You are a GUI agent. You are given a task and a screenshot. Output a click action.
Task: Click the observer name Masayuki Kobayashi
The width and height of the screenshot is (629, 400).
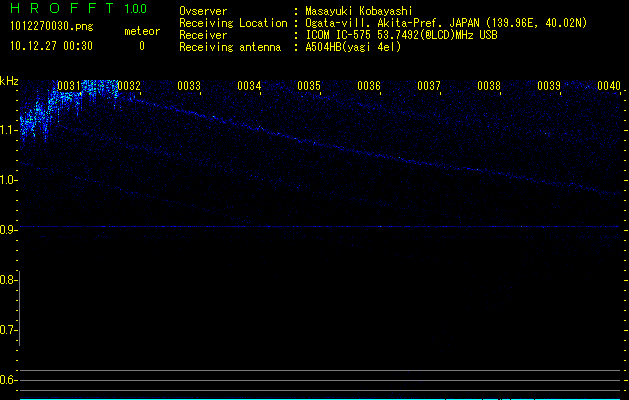pos(359,11)
